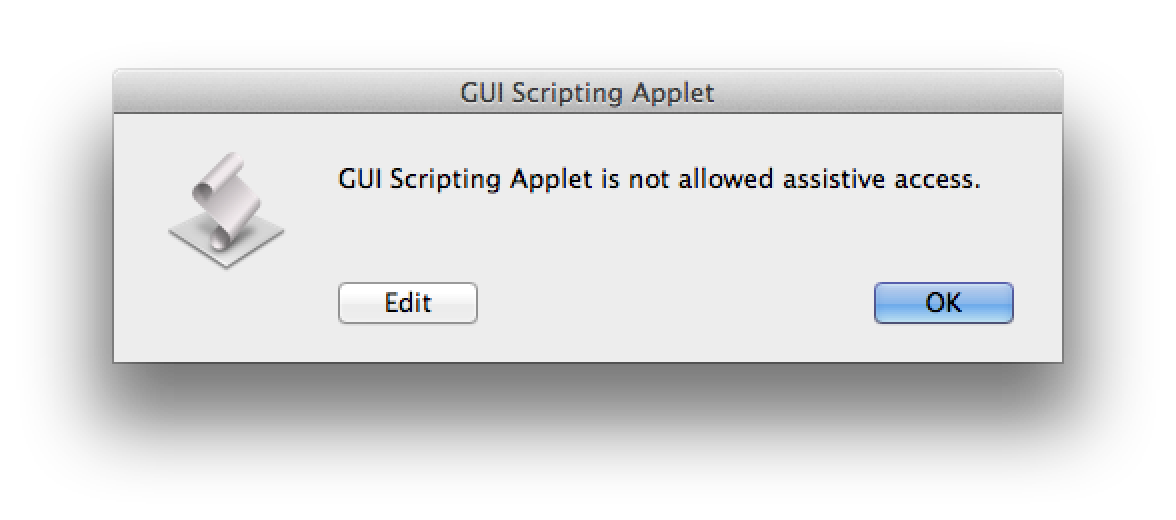Click the OK button
The width and height of the screenshot is (1176, 520).
coord(943,303)
